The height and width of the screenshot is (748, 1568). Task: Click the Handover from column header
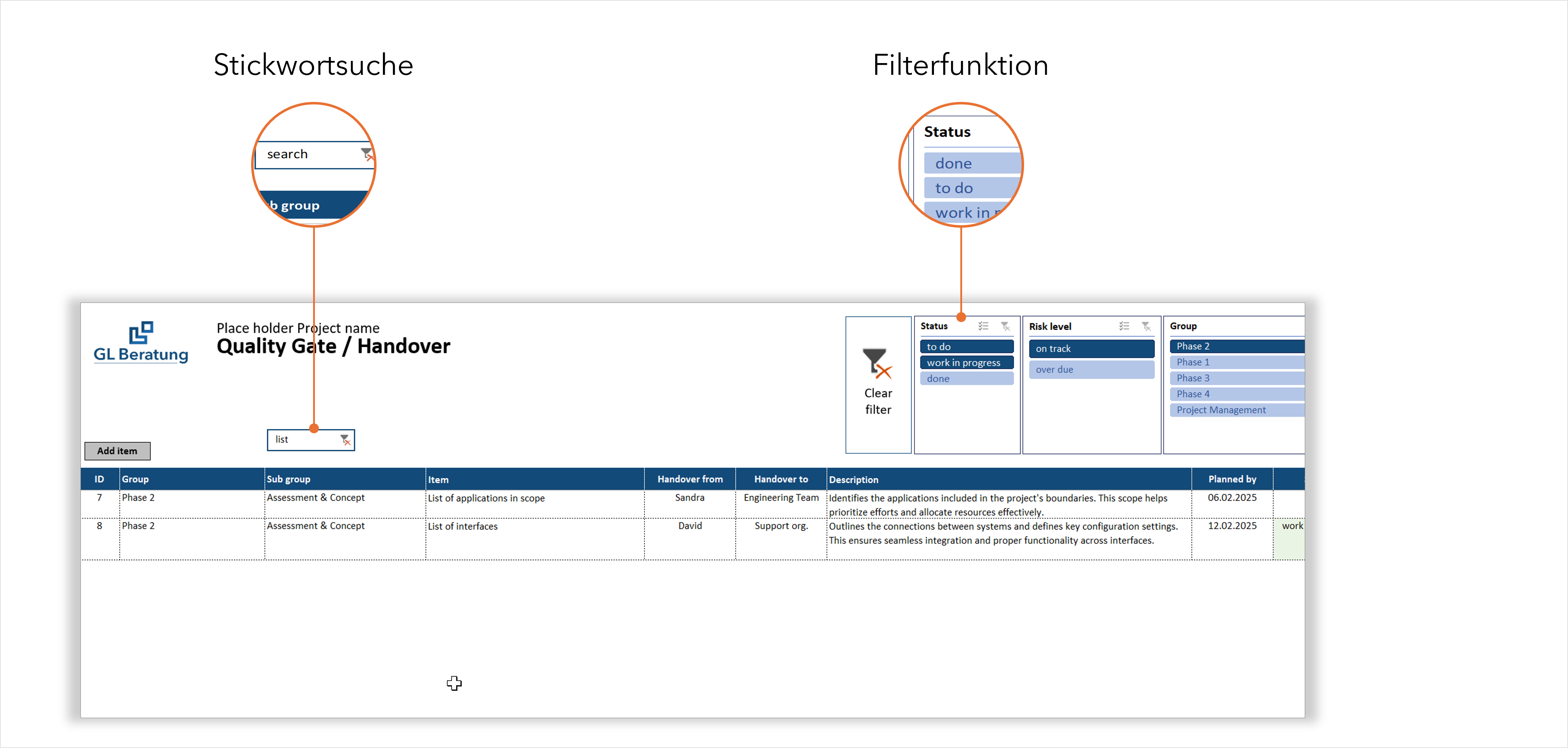tap(690, 479)
